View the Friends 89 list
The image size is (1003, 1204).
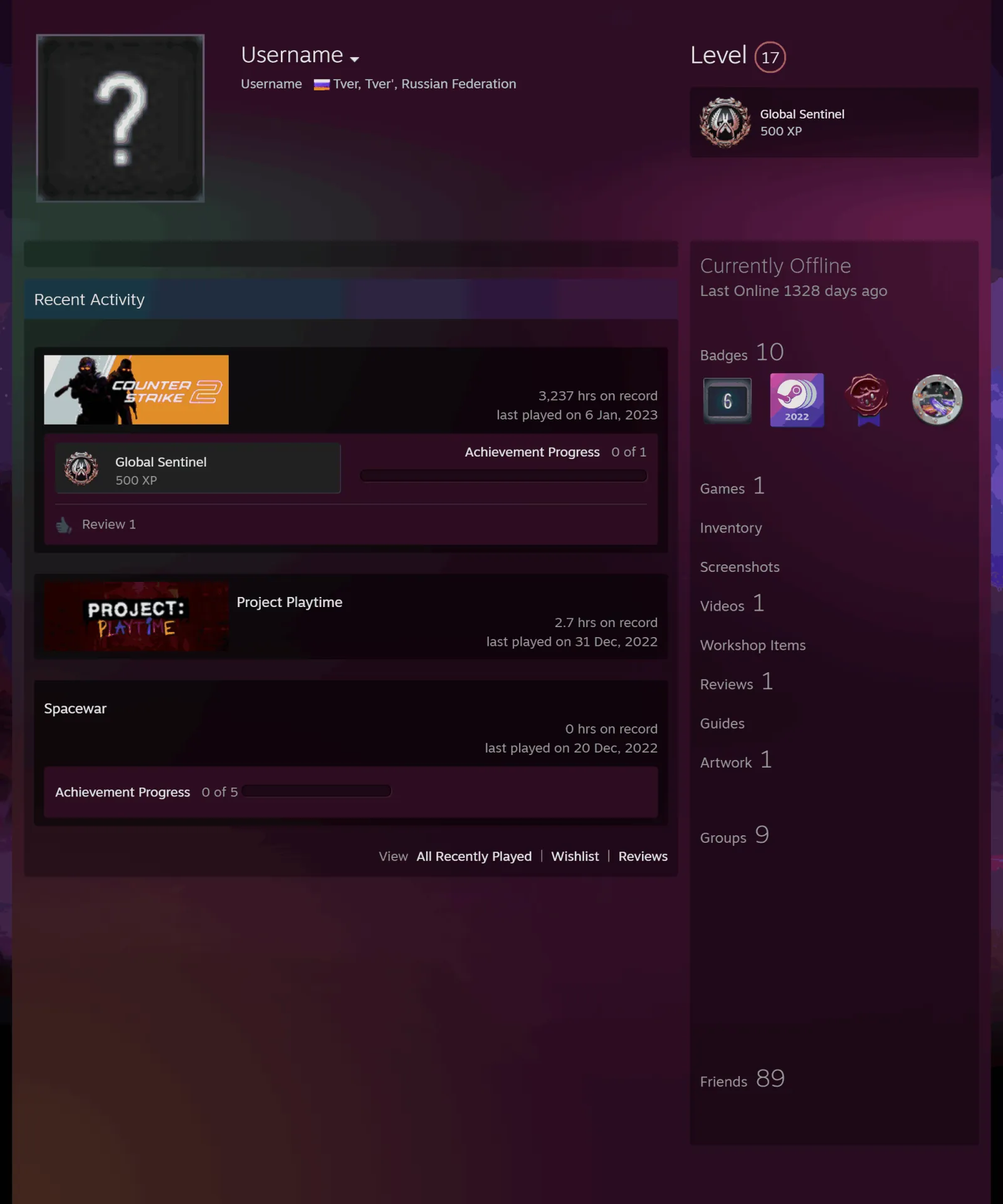point(742,1079)
